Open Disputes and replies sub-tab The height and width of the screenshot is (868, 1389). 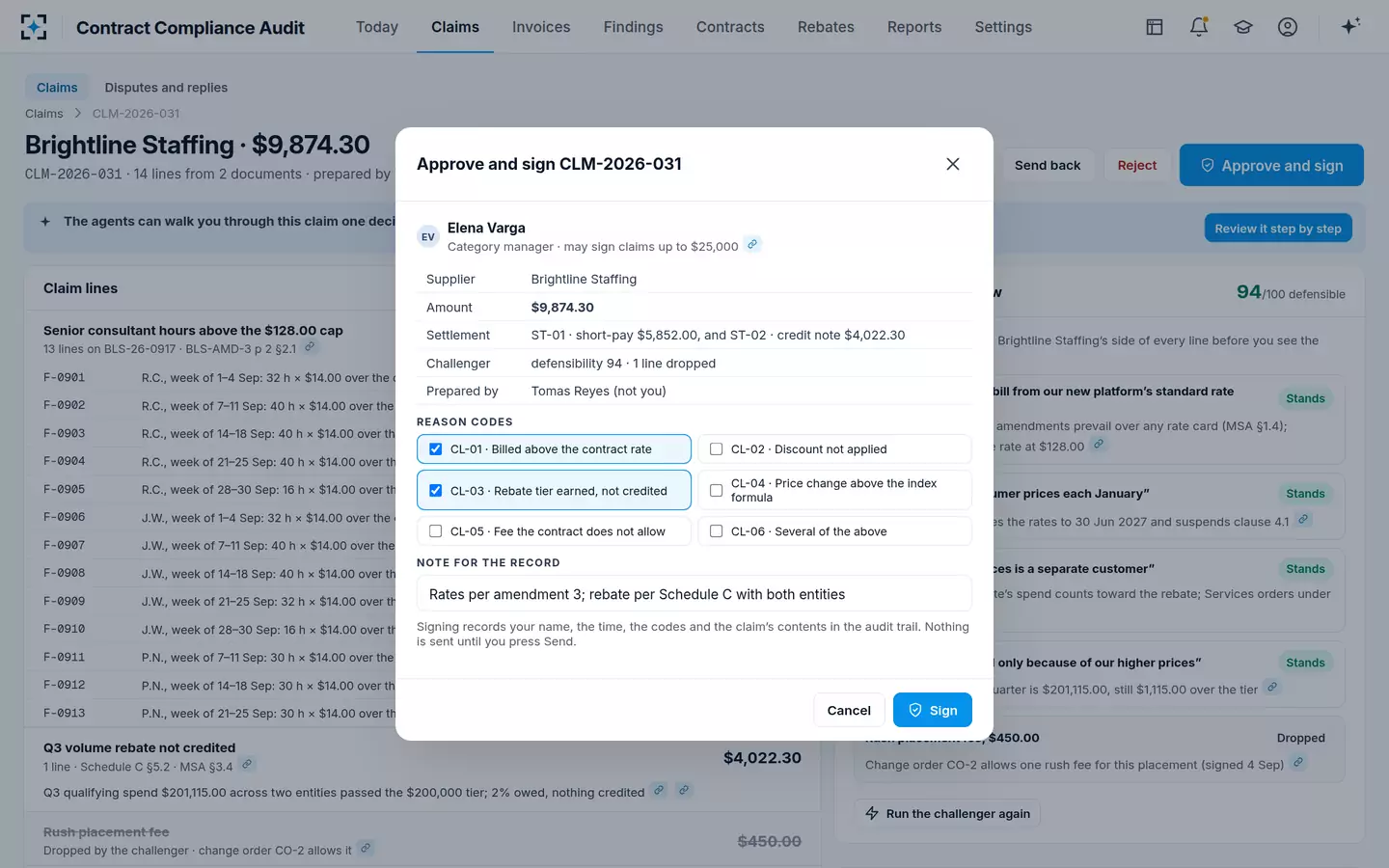tap(166, 88)
